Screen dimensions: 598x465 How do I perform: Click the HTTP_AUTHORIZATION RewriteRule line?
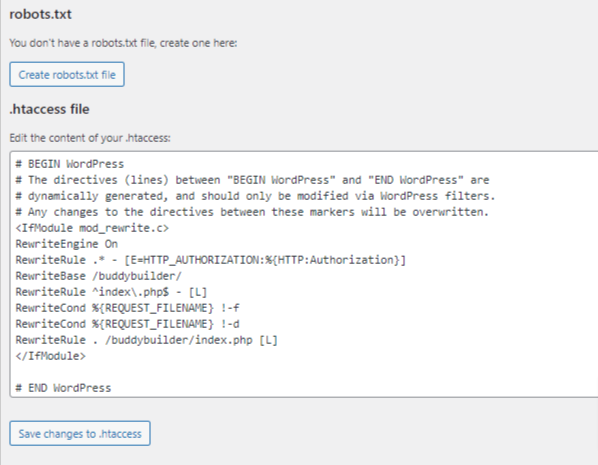coord(211,260)
